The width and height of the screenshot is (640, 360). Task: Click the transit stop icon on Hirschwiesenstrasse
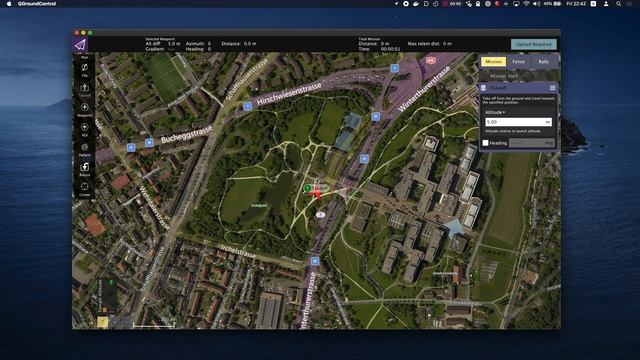[247, 107]
